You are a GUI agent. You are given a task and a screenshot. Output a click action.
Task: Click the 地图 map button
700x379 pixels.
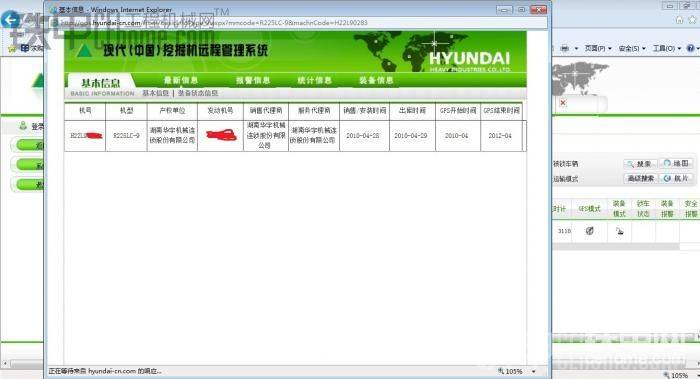click(676, 163)
